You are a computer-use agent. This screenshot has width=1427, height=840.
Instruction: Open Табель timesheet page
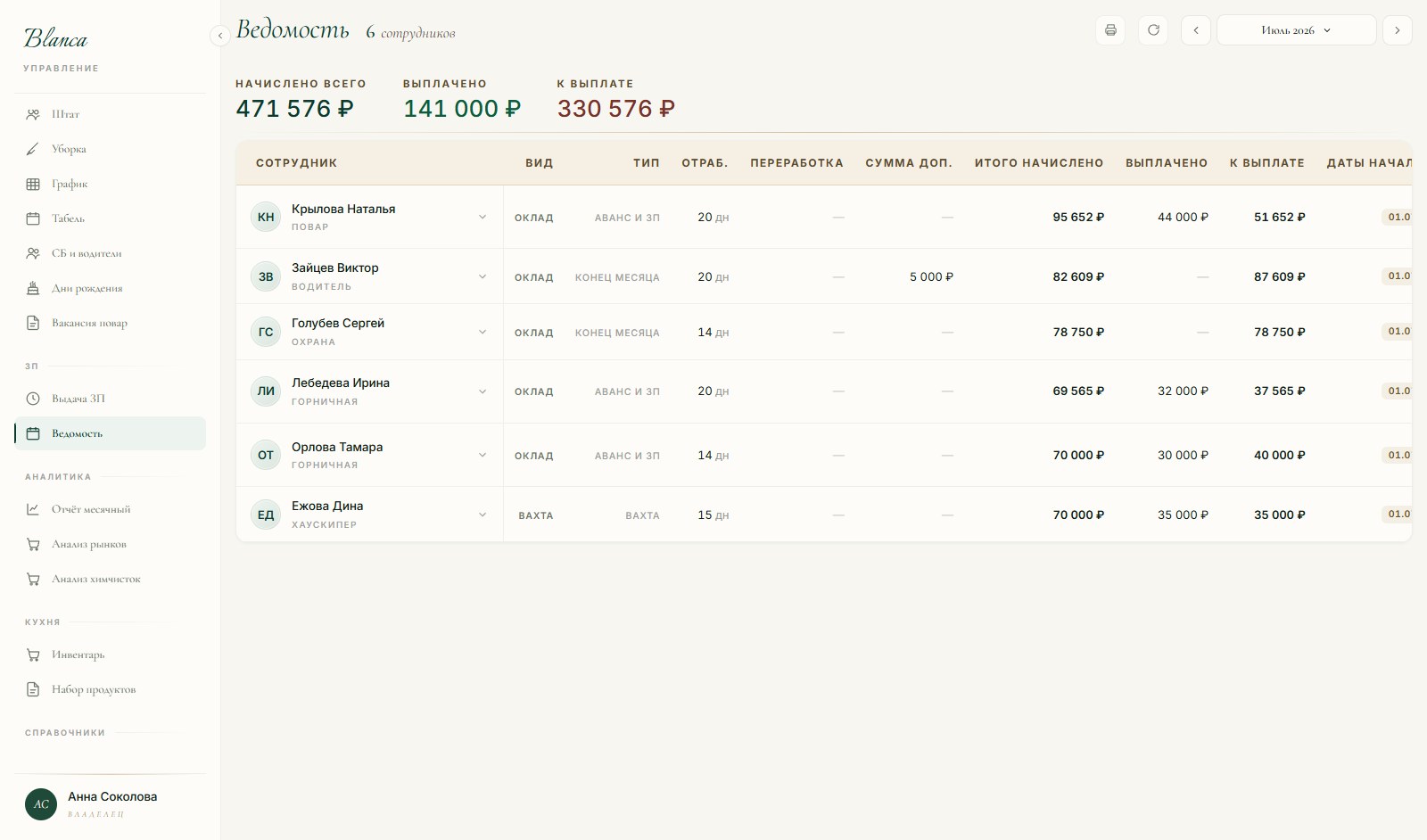[110, 218]
